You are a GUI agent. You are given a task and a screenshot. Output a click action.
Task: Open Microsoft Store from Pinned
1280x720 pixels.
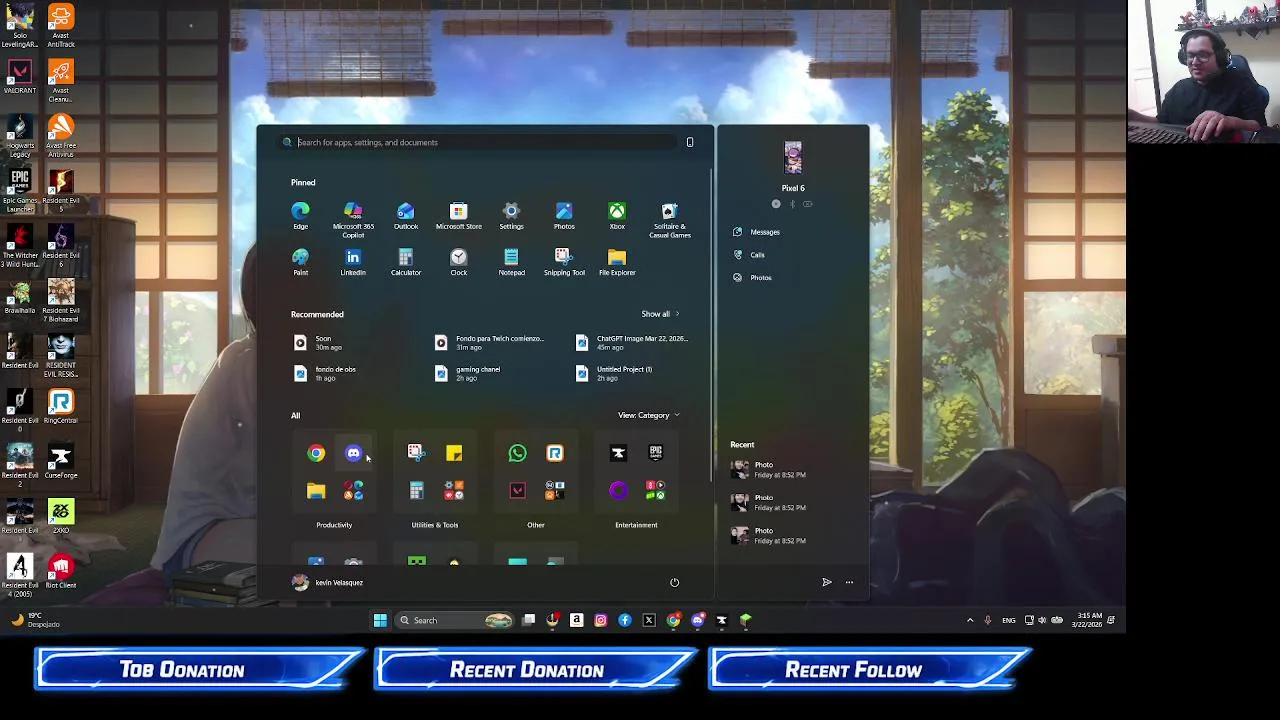(x=458, y=215)
